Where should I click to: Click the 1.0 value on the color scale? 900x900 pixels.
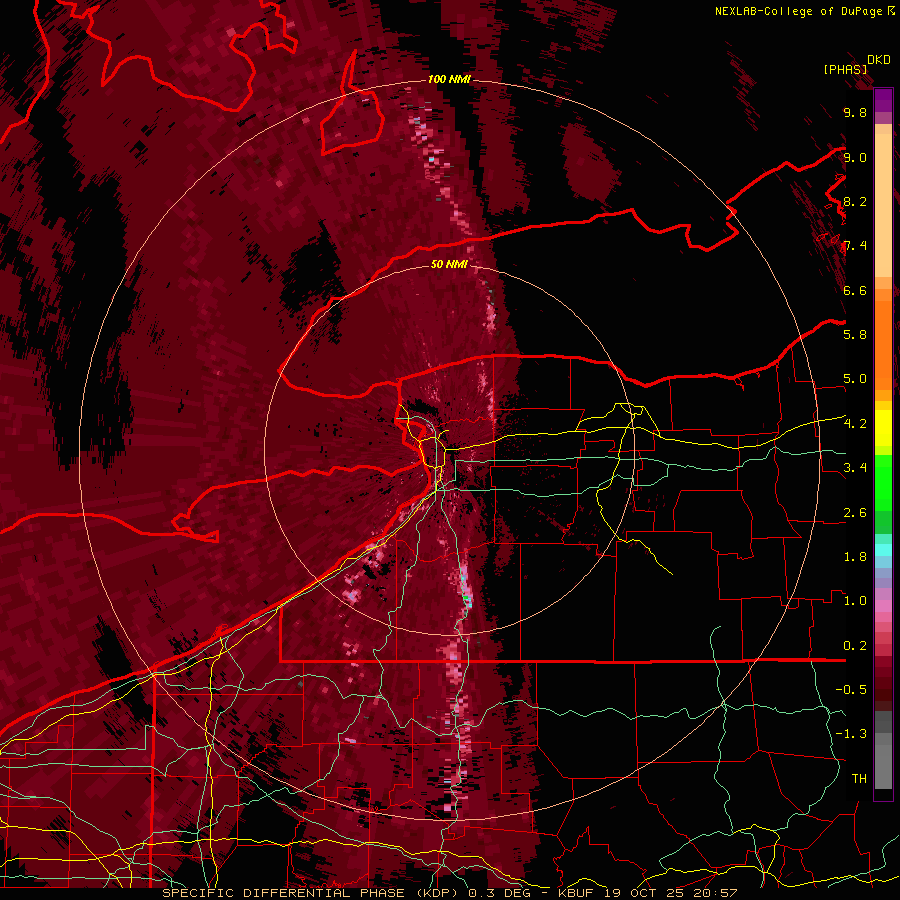point(855,601)
